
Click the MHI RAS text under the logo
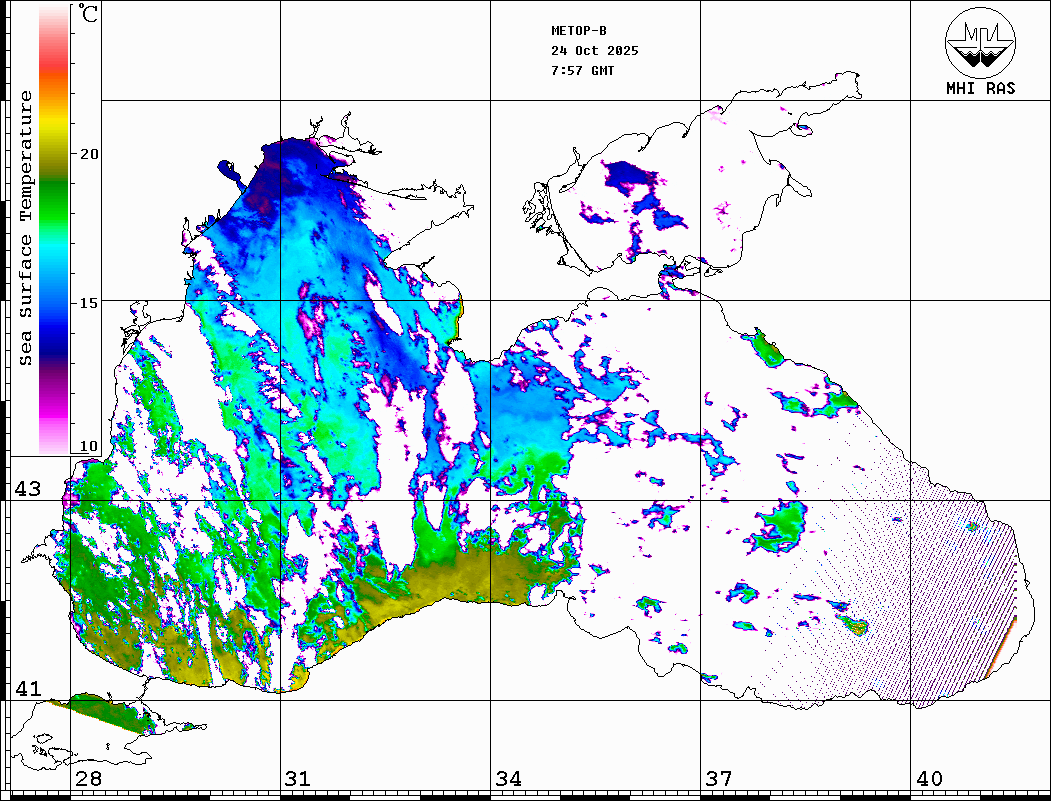[980, 89]
